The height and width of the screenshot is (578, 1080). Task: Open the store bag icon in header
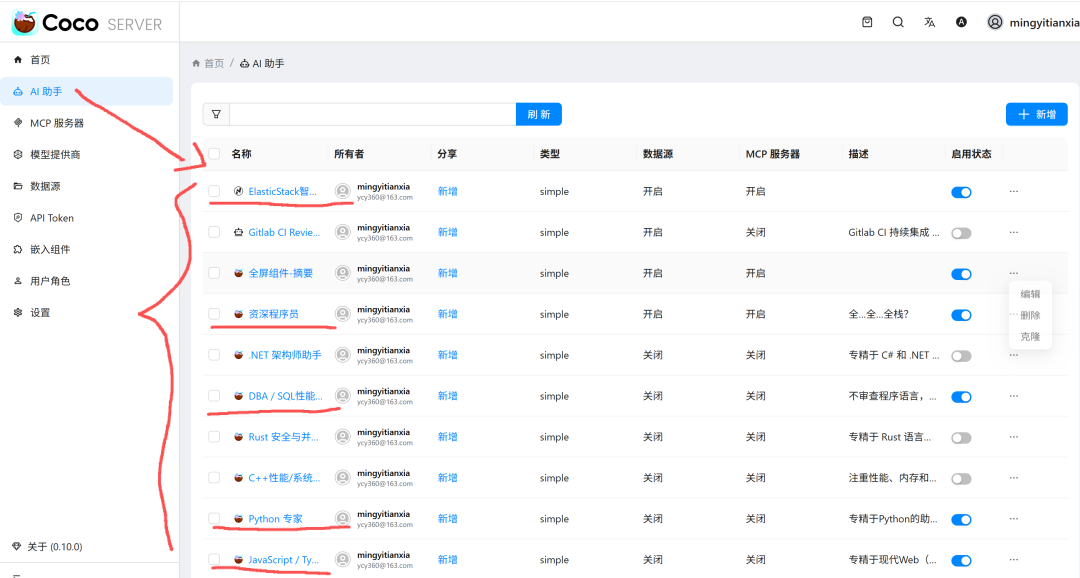(x=867, y=22)
